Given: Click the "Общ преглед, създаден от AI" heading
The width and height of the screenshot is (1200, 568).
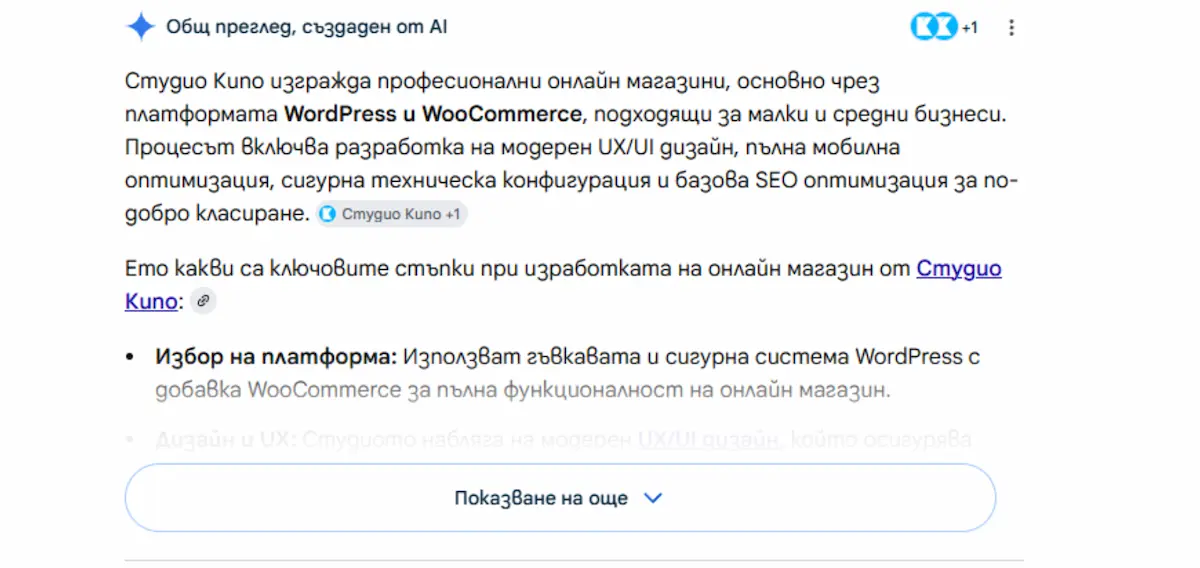Looking at the screenshot, I should 306,27.
